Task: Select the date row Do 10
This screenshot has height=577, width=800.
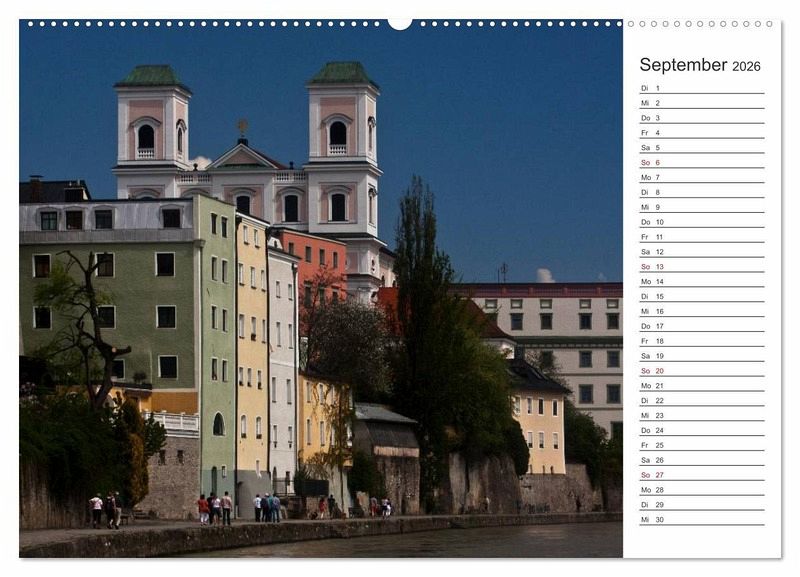Action: pyautogui.click(x=702, y=222)
